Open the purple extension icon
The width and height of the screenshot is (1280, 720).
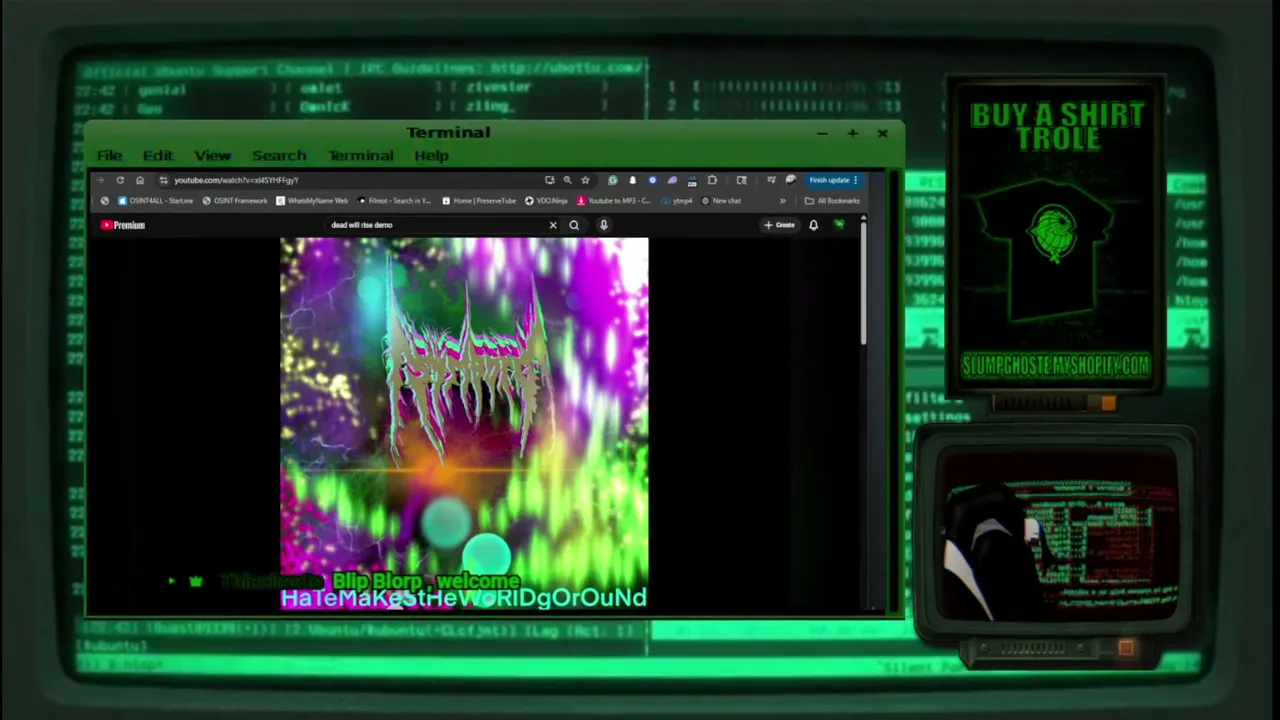coord(672,180)
